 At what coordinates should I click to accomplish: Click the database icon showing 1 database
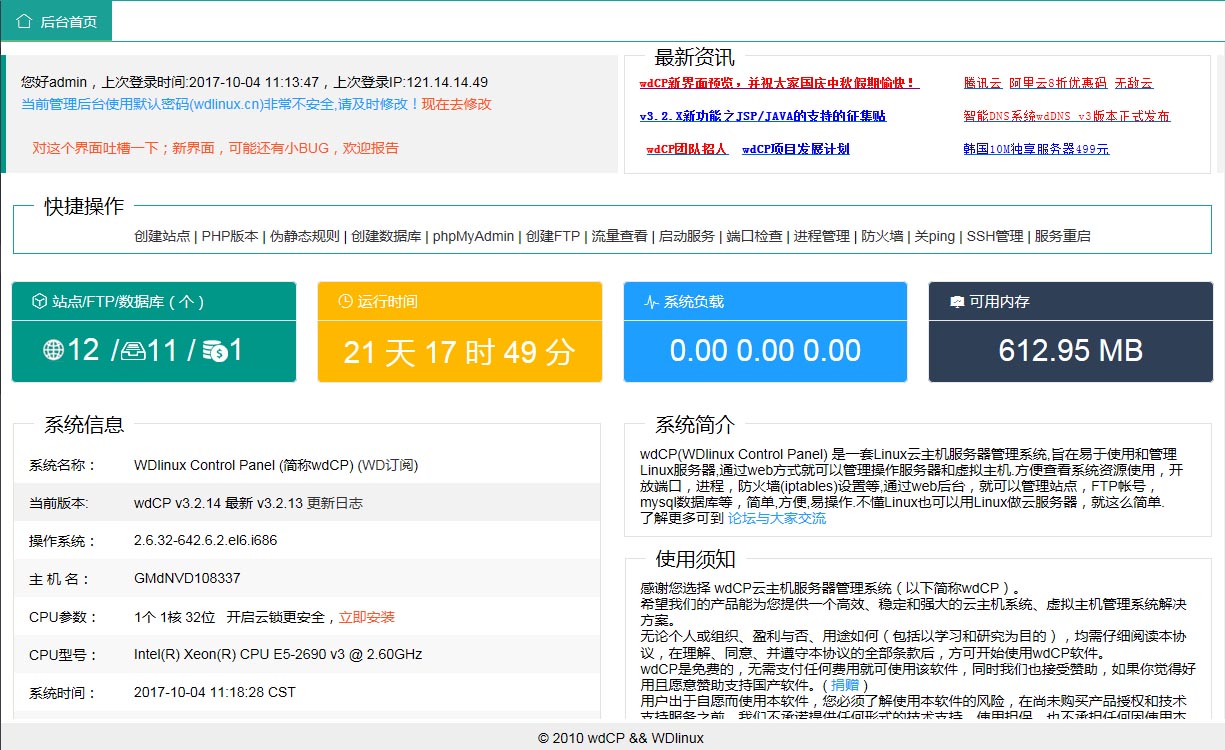[214, 350]
